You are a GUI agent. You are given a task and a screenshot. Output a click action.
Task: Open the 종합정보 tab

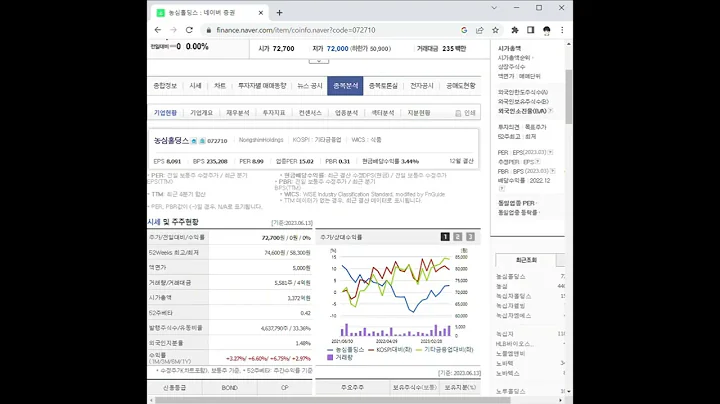point(165,86)
